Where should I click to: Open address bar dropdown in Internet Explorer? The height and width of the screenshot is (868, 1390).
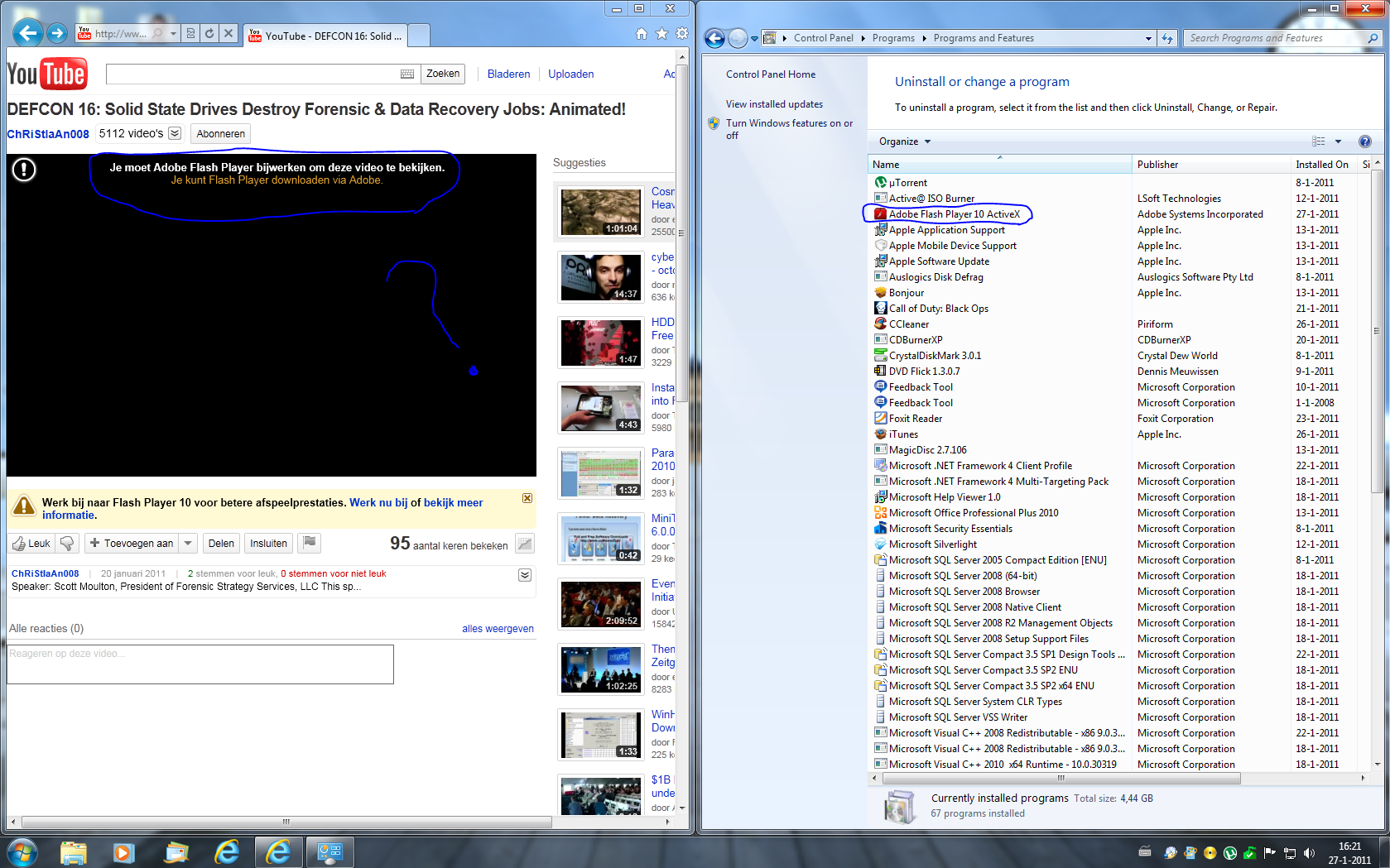coord(173,34)
